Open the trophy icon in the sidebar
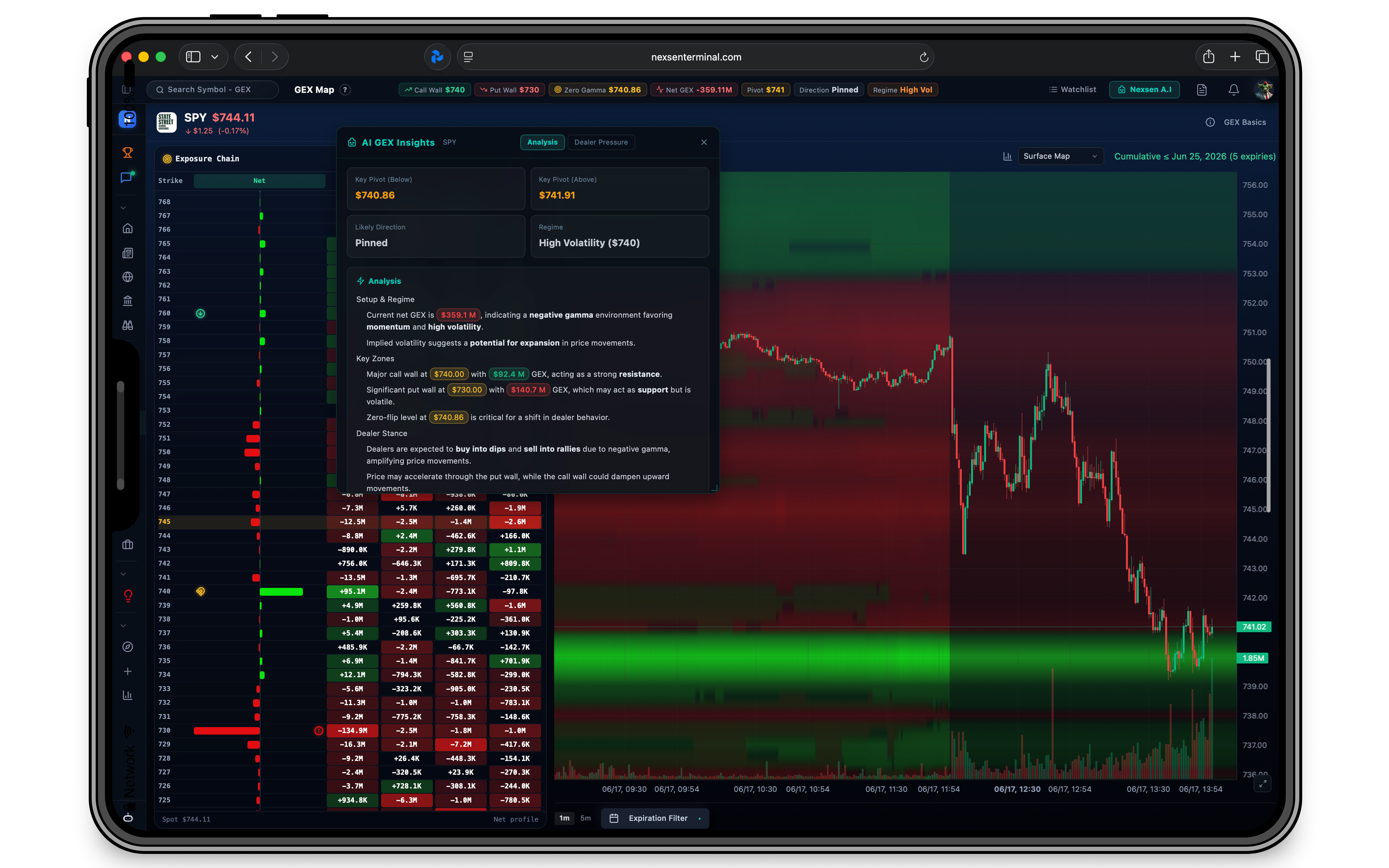The image size is (1389, 868). point(127,152)
